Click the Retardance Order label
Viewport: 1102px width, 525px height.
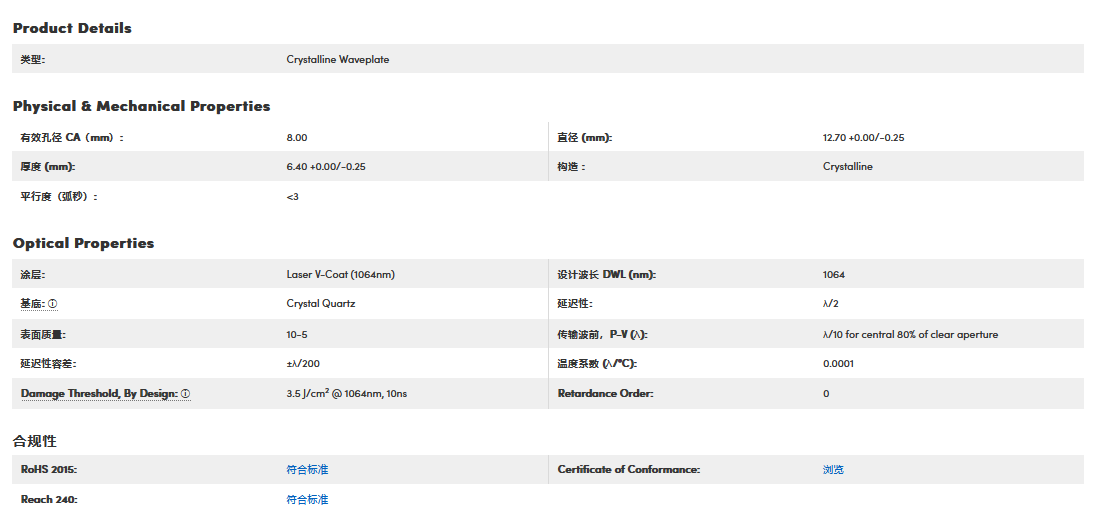[x=605, y=394]
